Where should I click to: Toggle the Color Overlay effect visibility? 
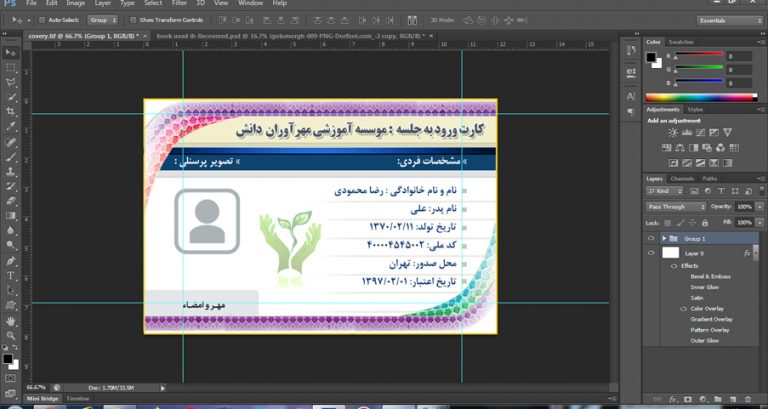pyautogui.click(x=684, y=309)
